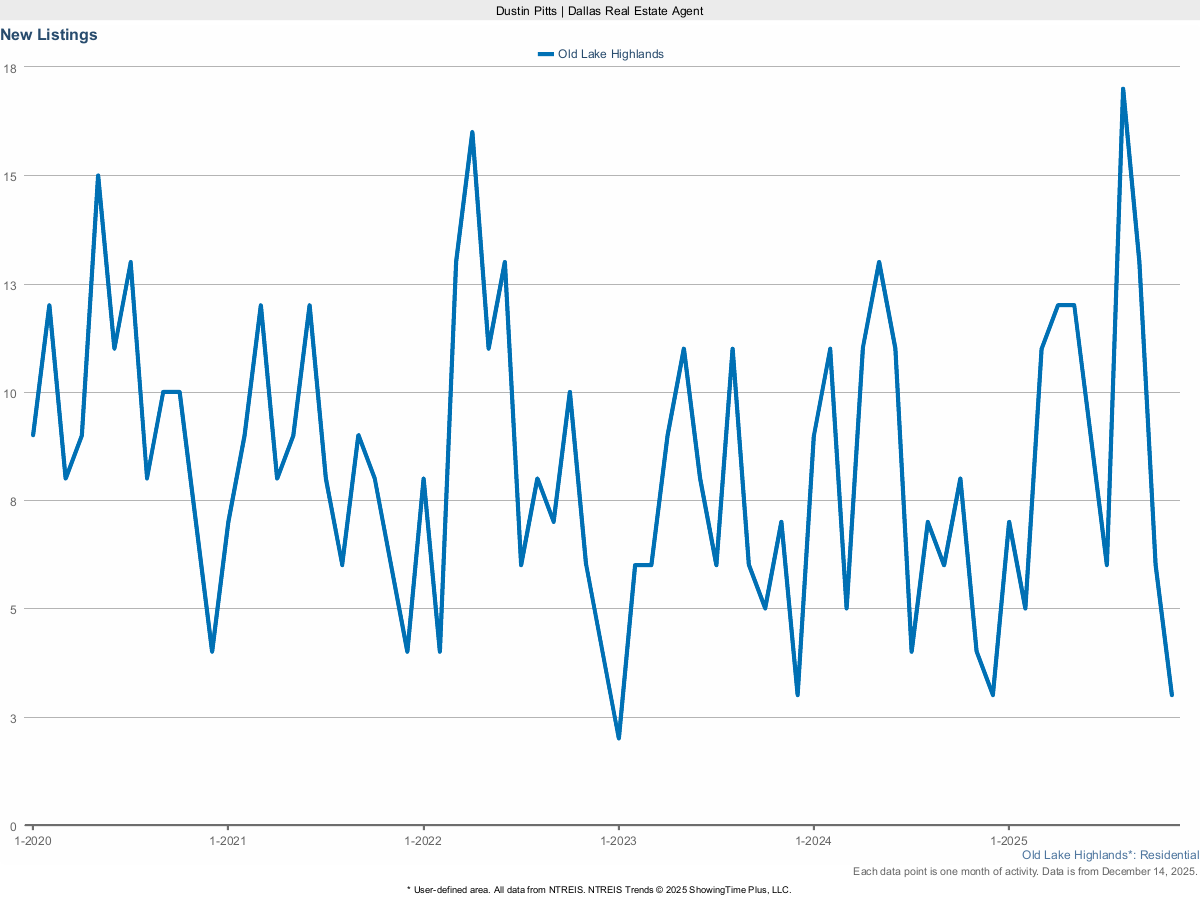1200x900 pixels.
Task: Click the NTREIS user-defined area footnote
Action: tap(599, 889)
